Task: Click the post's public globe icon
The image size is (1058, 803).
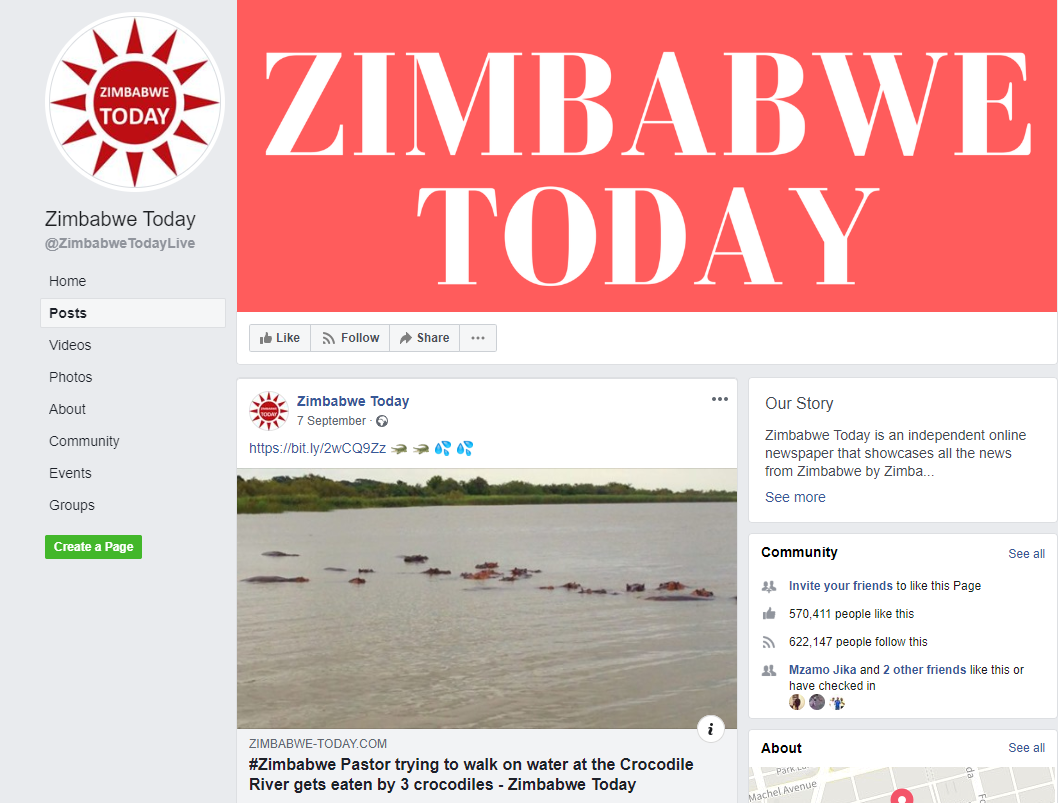Action: tap(382, 421)
